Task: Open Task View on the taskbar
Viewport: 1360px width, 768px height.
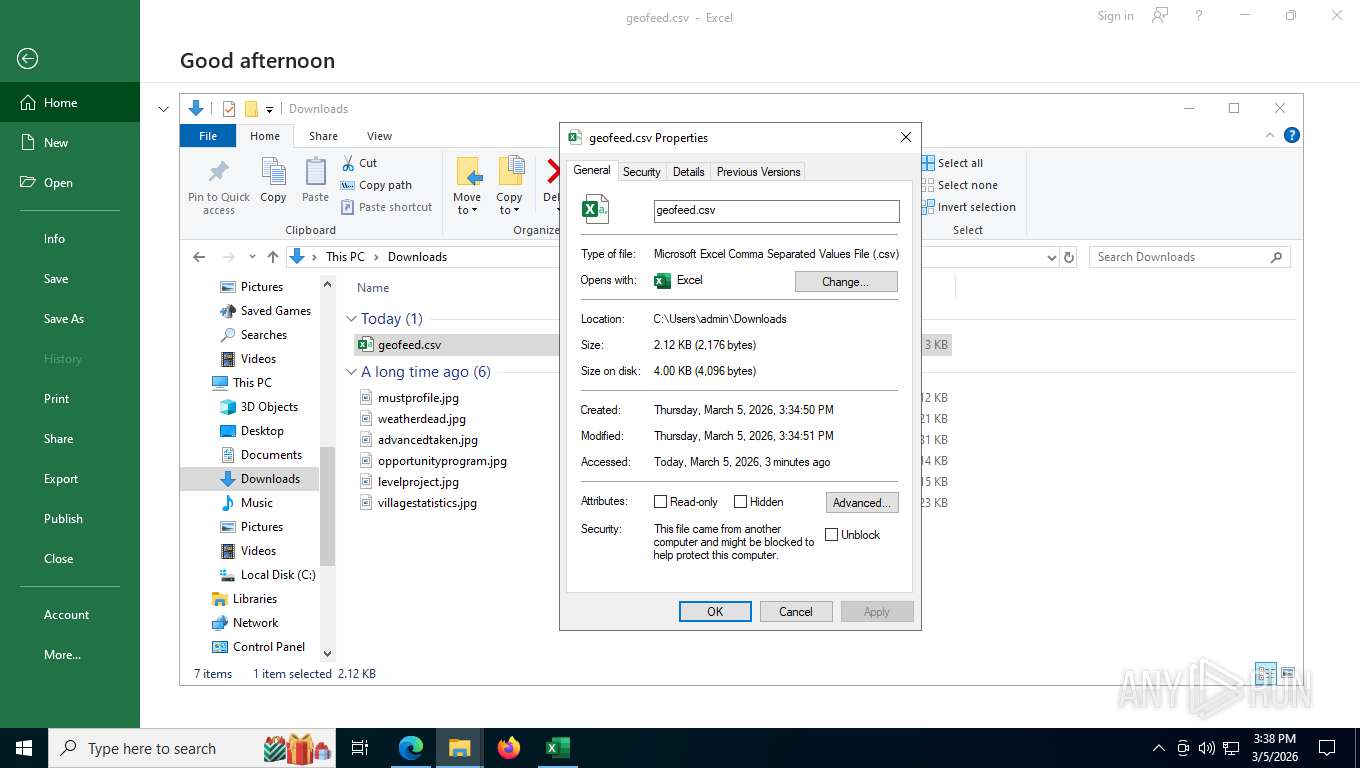Action: pos(360,748)
